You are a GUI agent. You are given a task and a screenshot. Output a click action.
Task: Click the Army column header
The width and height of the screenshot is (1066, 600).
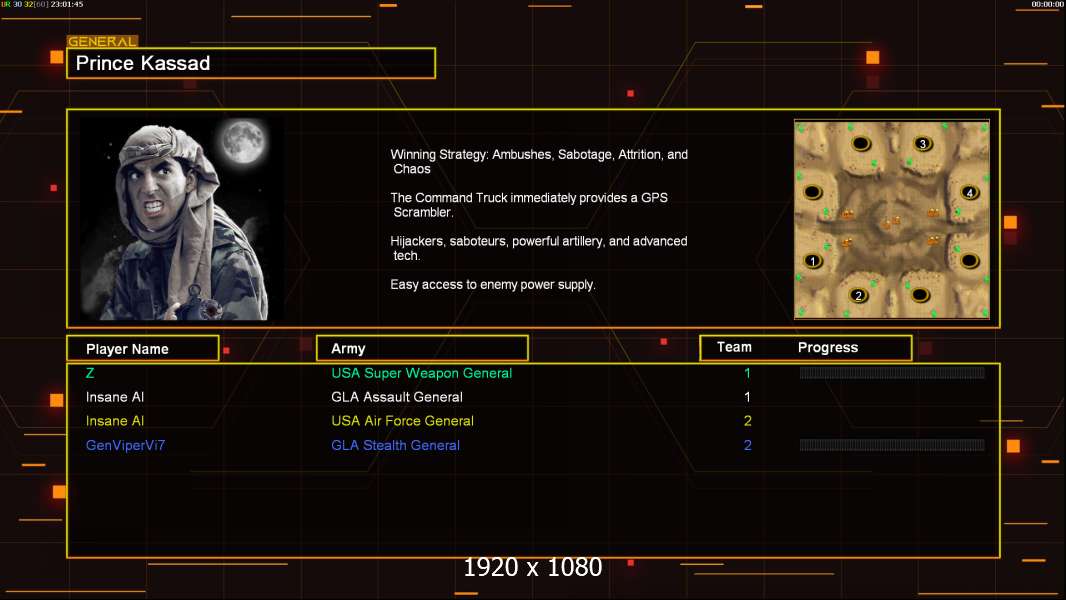pyautogui.click(x=422, y=349)
